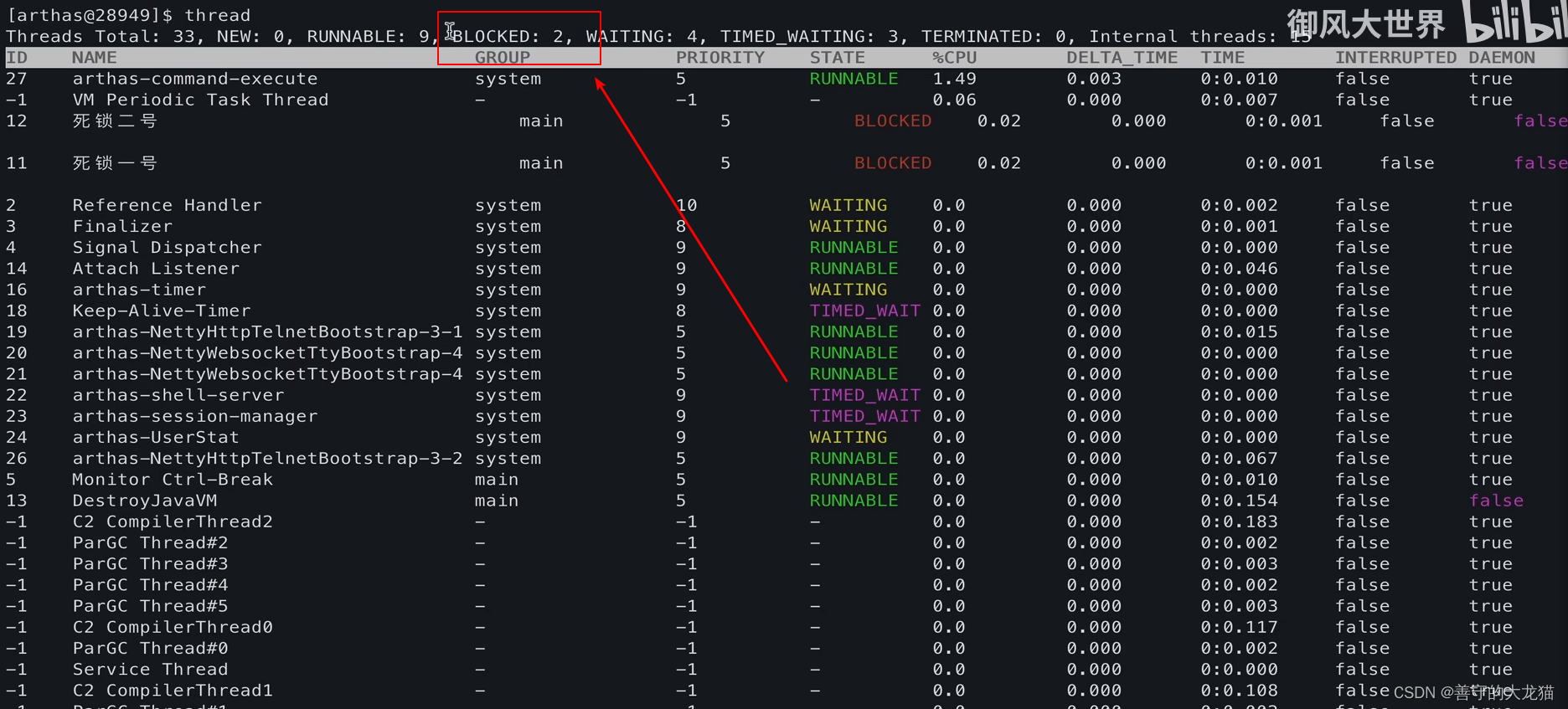Select the Signal Dispatcher thread name
Viewport: 1568px width, 709px height.
click(x=168, y=247)
